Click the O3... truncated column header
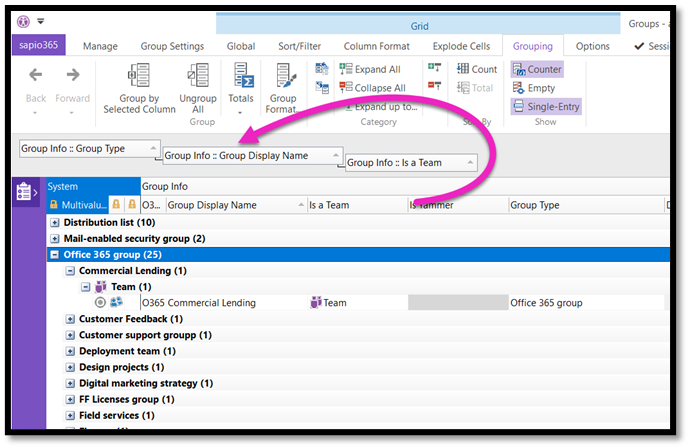689x448 pixels. [x=152, y=205]
